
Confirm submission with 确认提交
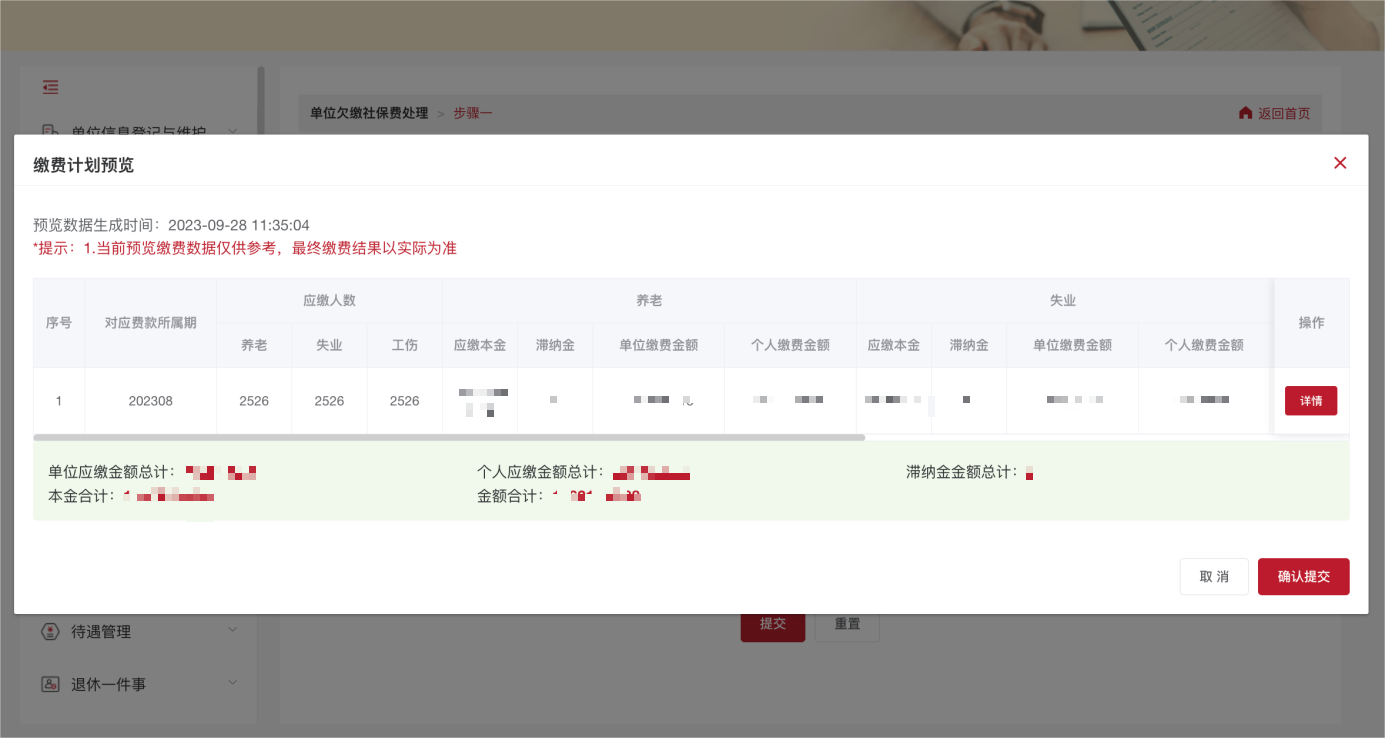point(1303,576)
